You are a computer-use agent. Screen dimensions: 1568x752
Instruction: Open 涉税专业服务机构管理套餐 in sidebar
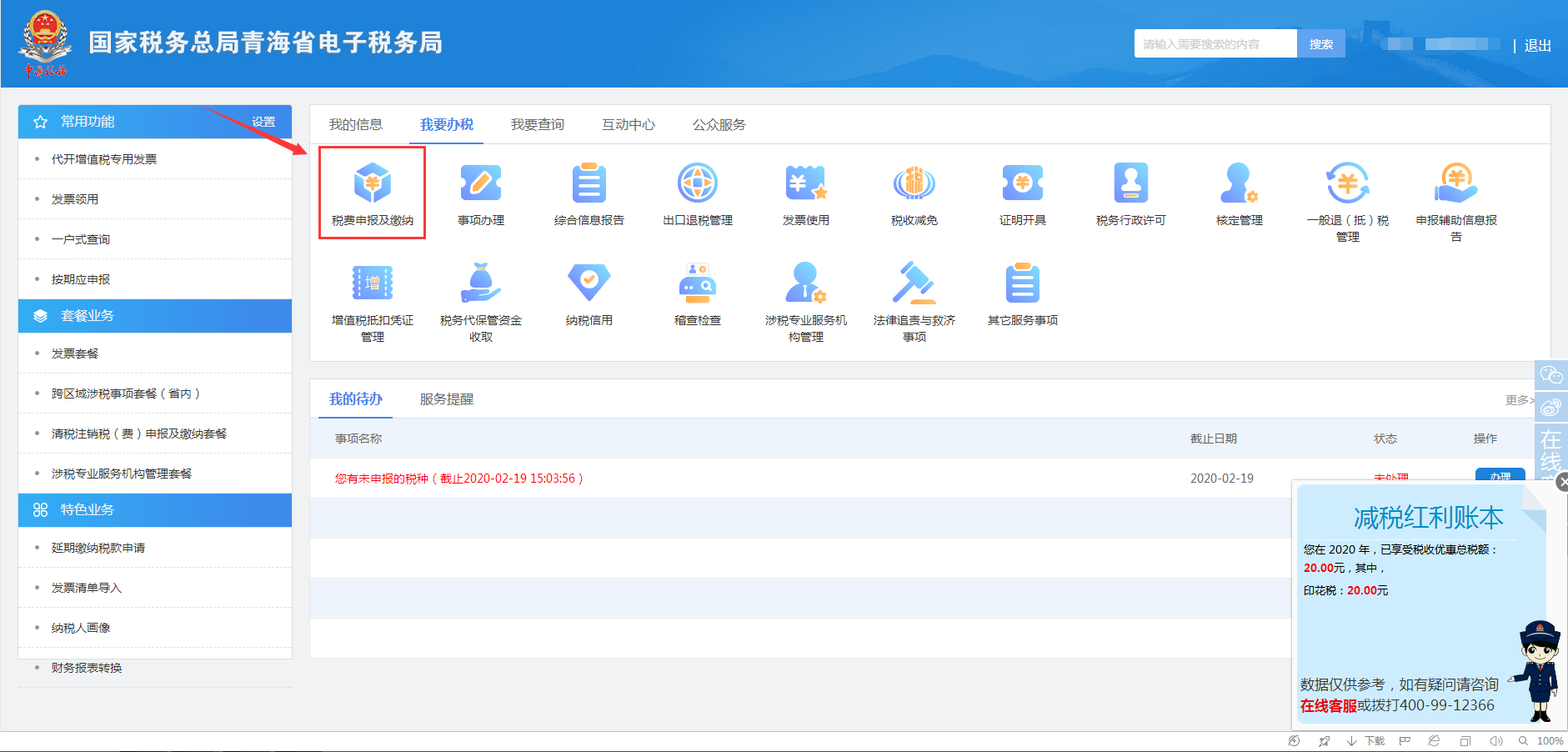(122, 474)
